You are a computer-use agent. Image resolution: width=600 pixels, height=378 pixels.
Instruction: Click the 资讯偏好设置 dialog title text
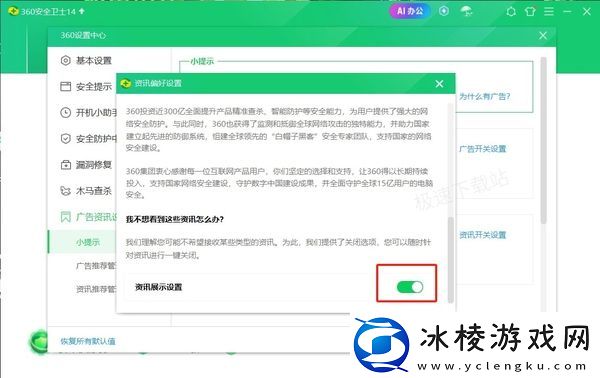point(158,83)
